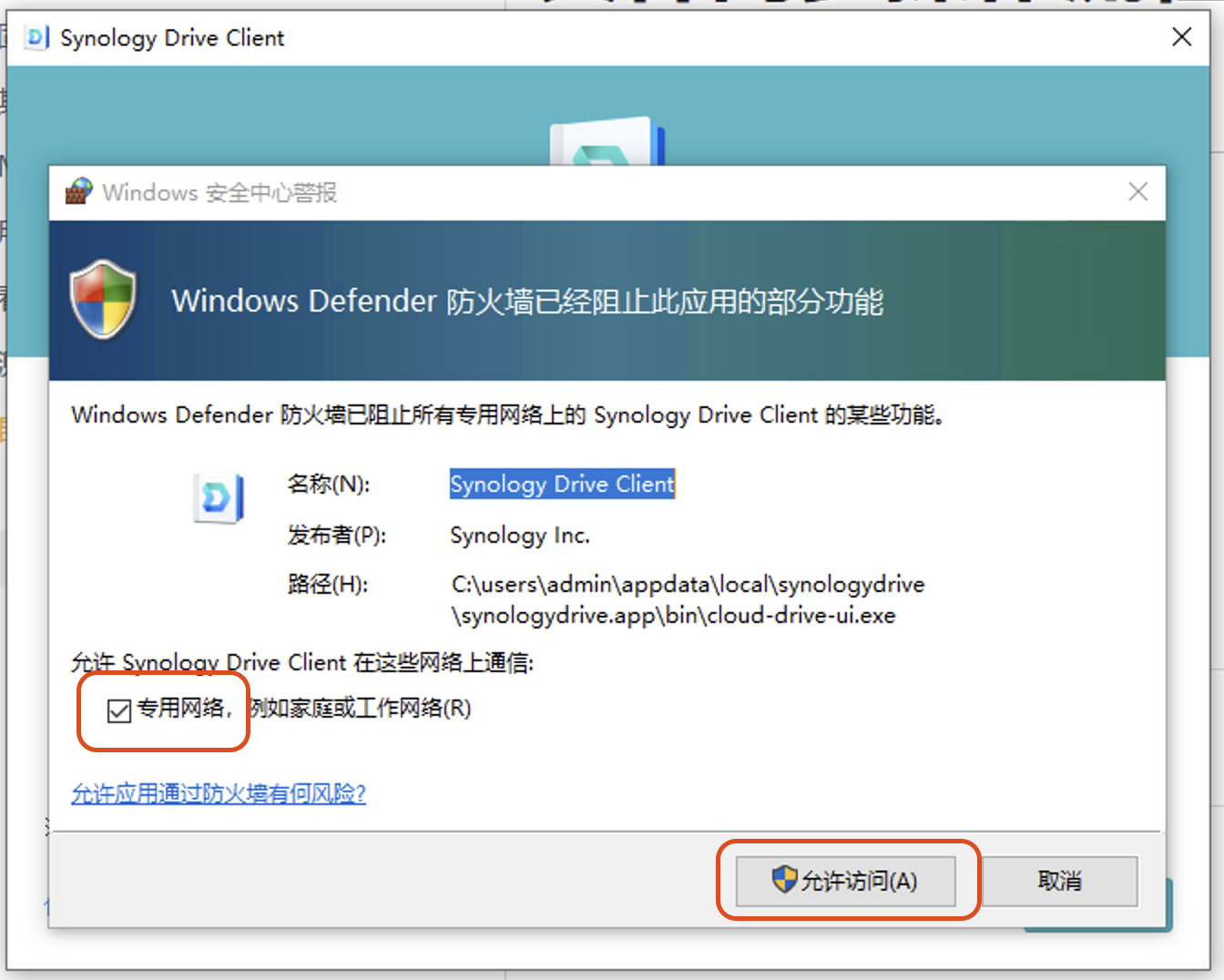
Task: Click the Synology Drive logo in the teal header
Action: (x=608, y=141)
